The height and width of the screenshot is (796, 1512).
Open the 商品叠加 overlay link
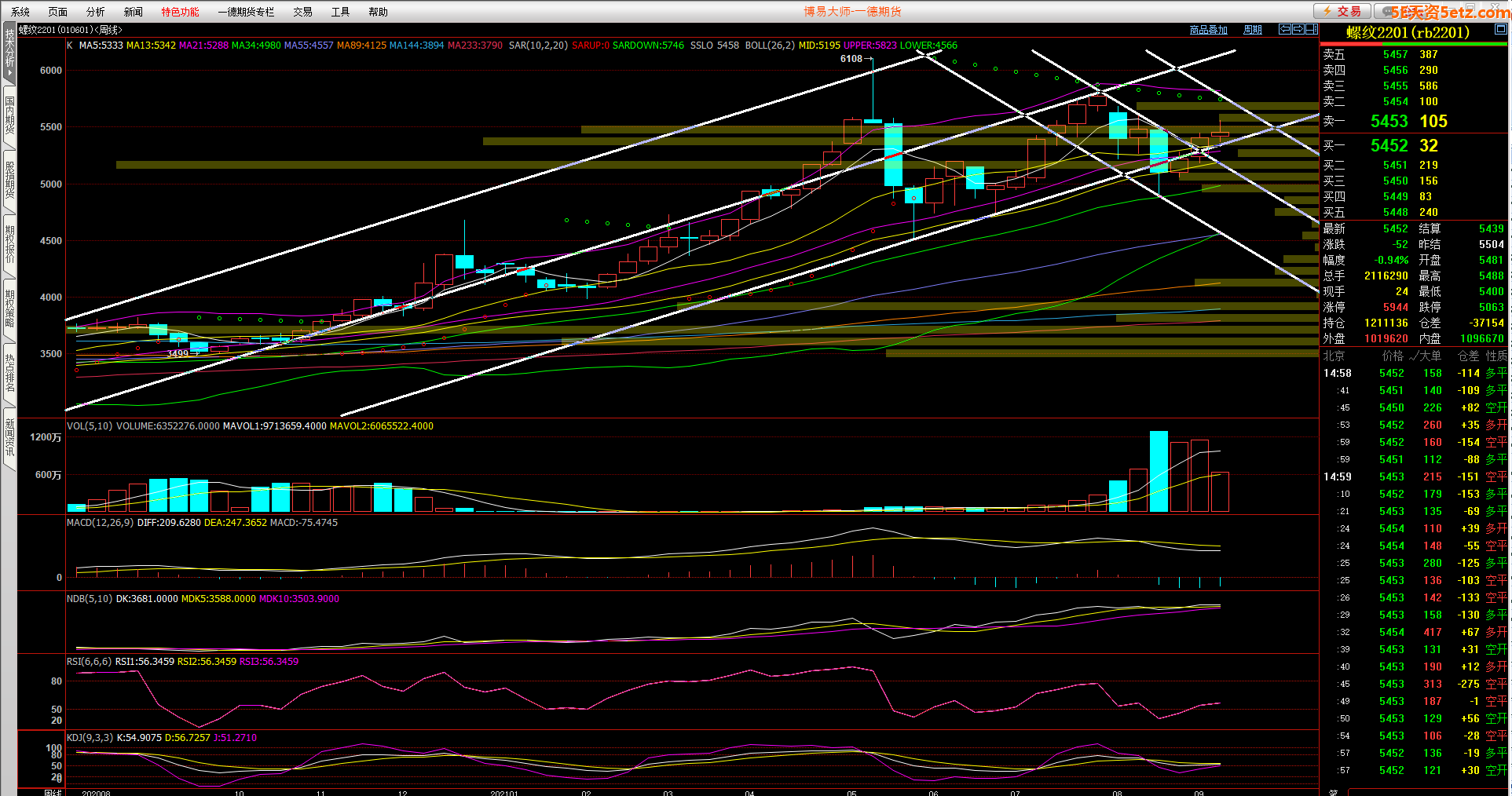[x=1208, y=30]
